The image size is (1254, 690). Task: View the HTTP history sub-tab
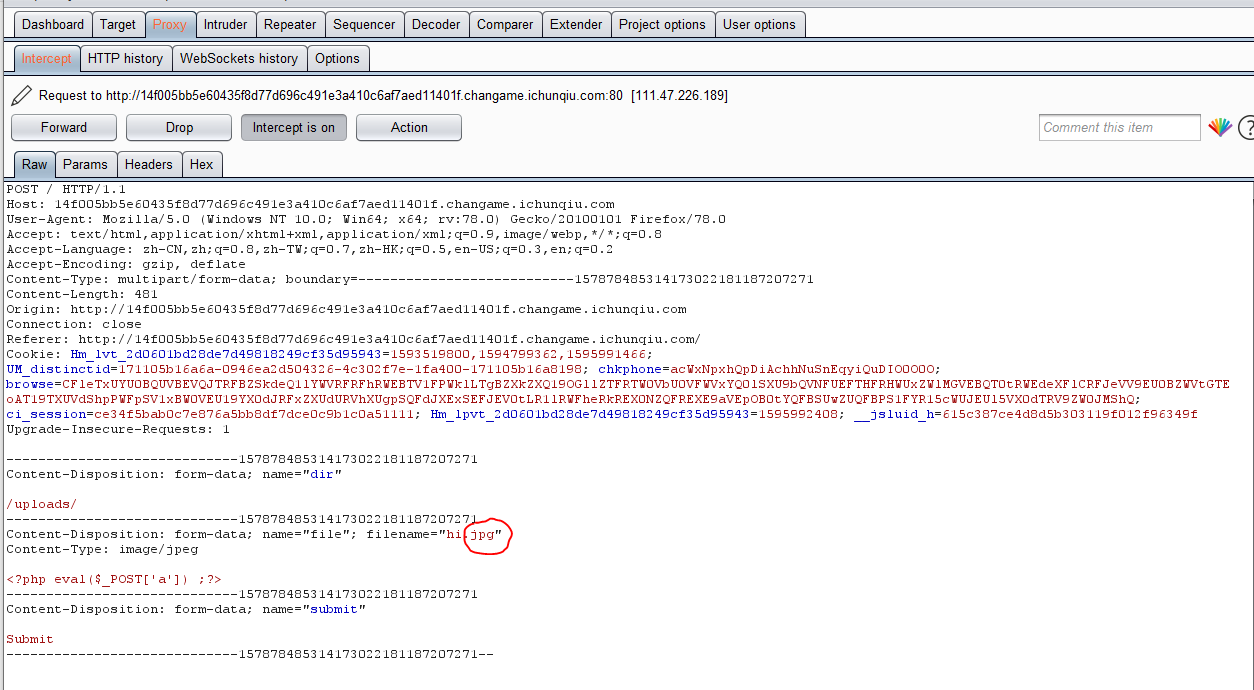(x=125, y=58)
